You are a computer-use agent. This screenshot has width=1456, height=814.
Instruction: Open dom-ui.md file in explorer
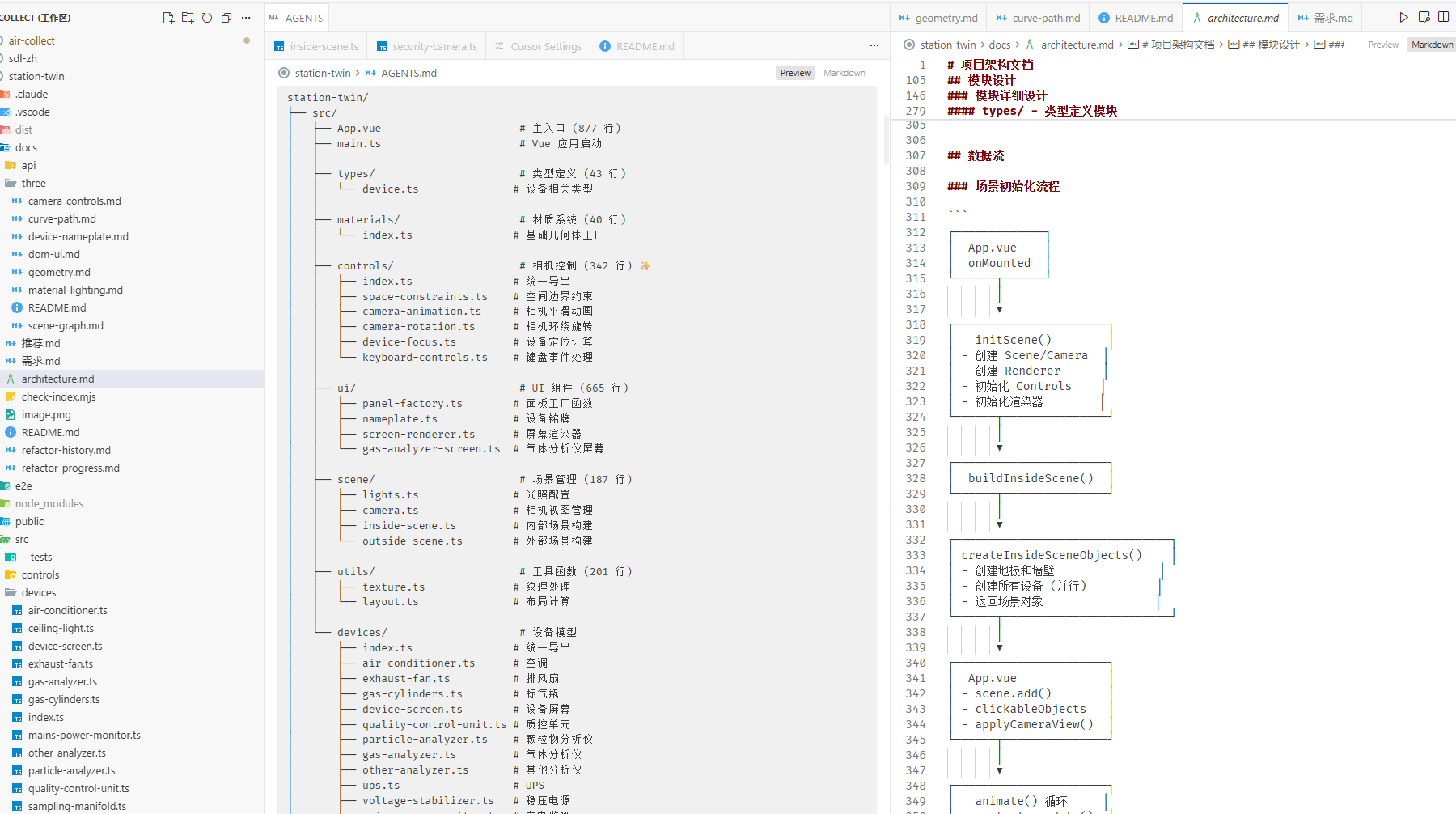[x=53, y=254]
